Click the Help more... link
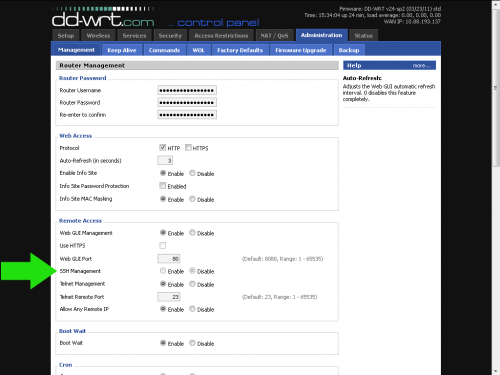The width and height of the screenshot is (500, 375). (421, 66)
